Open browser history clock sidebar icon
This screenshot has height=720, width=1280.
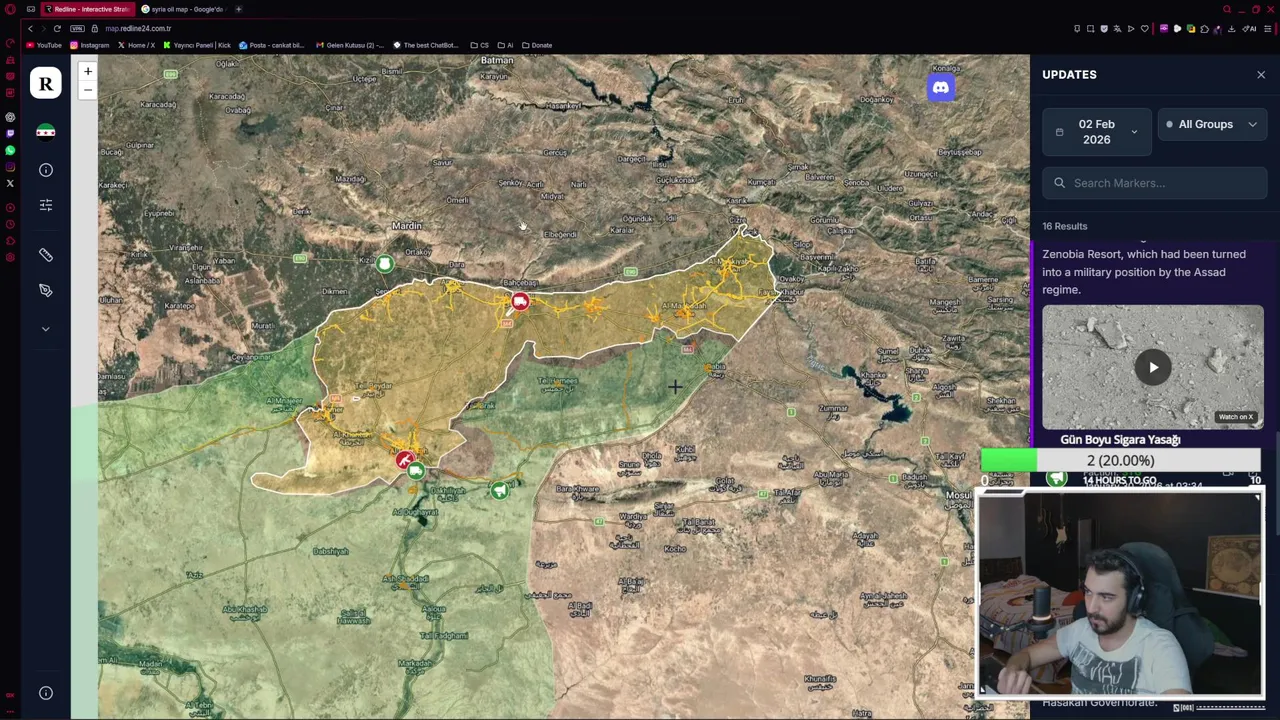pos(10,224)
